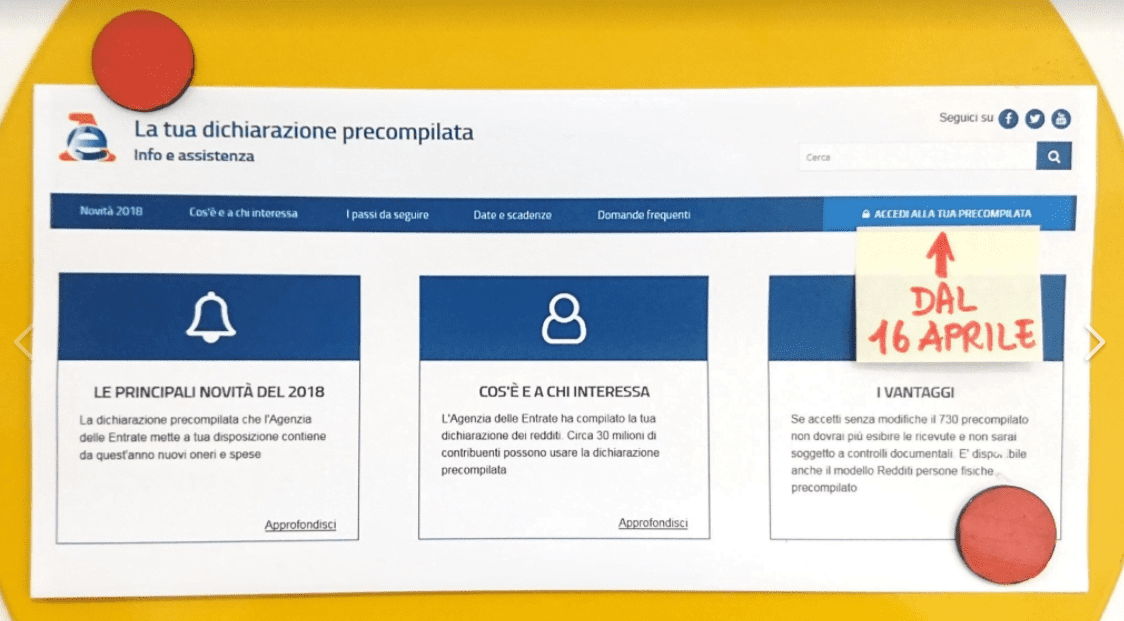Viewport: 1124px width, 621px height.
Task: Open the YouTube channel icon
Action: click(1060, 119)
